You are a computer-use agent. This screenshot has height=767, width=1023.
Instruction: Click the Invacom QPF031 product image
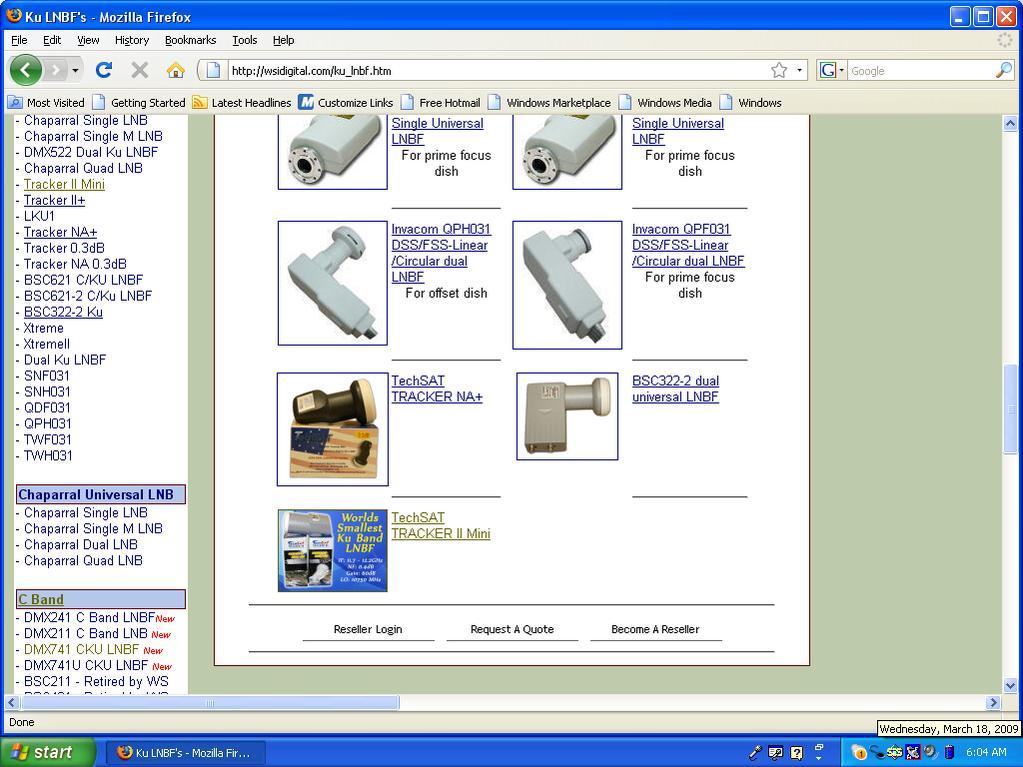point(567,285)
